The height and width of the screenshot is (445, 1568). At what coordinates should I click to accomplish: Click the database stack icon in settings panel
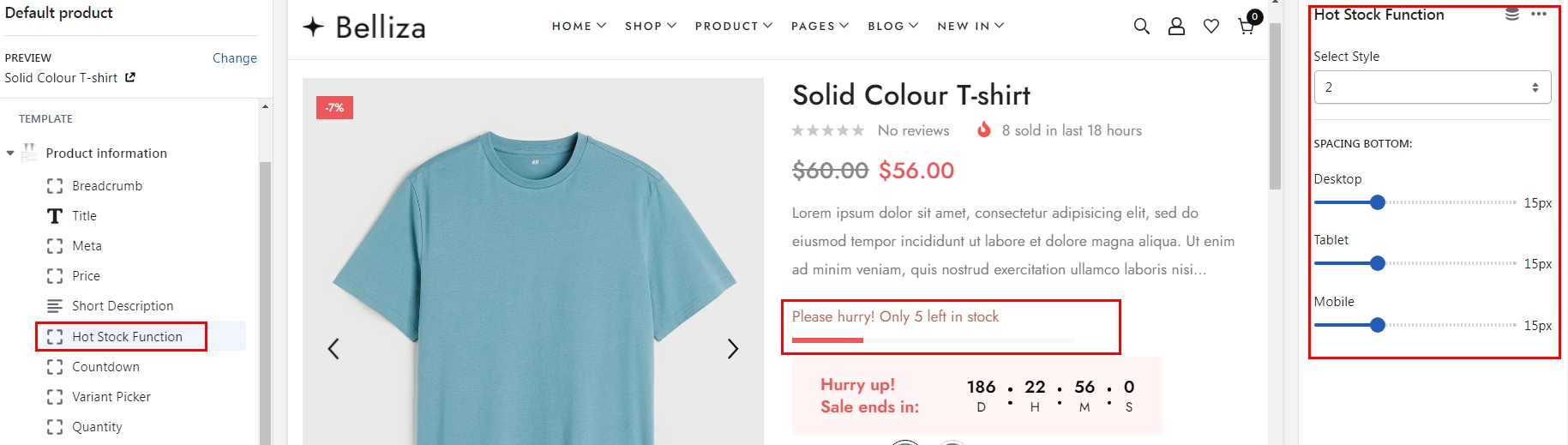pyautogui.click(x=1512, y=15)
